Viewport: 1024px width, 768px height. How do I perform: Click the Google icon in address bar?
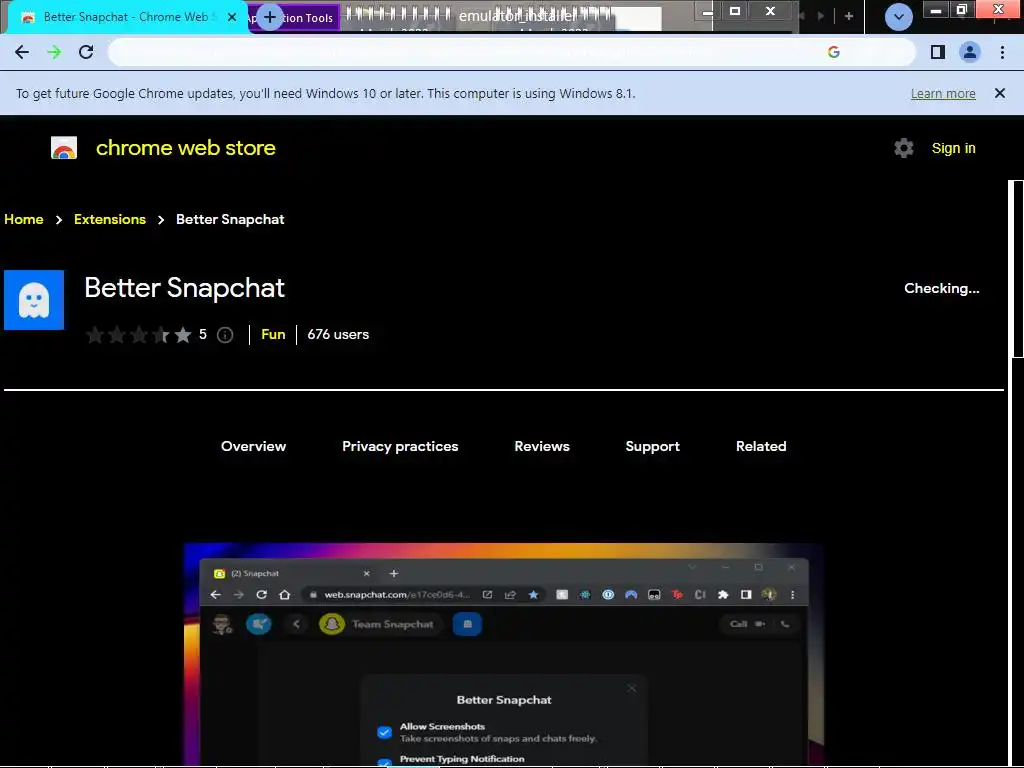point(833,52)
